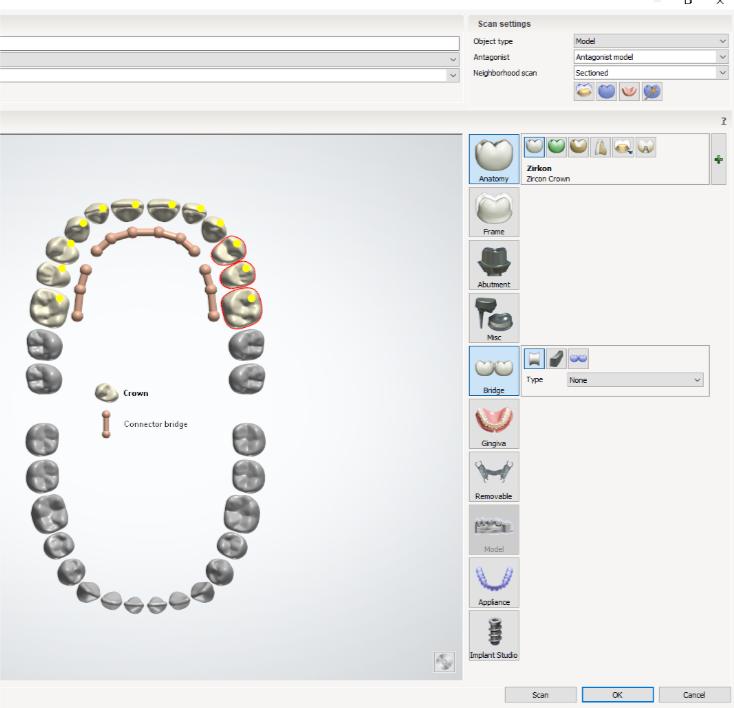Open the Antagonist model dropdown
The height and width of the screenshot is (708, 734).
coord(651,57)
